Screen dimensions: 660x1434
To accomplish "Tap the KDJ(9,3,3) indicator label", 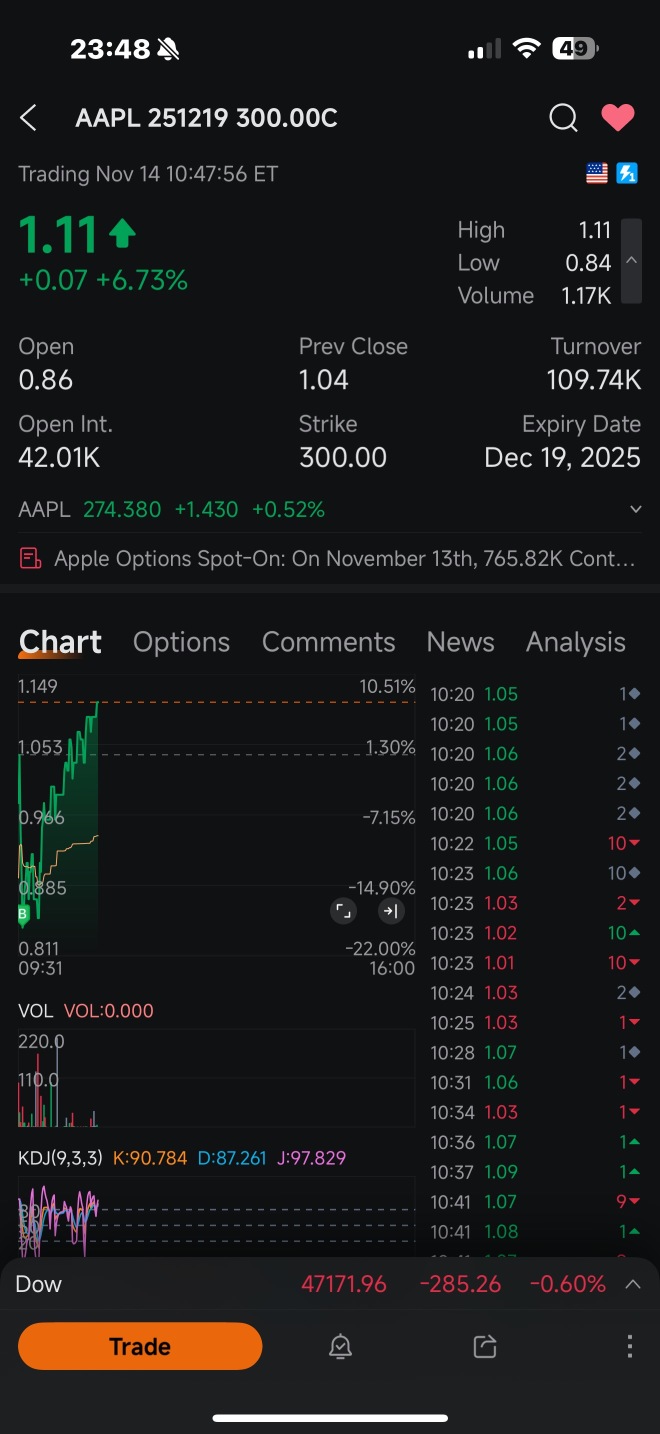I will [60, 1158].
